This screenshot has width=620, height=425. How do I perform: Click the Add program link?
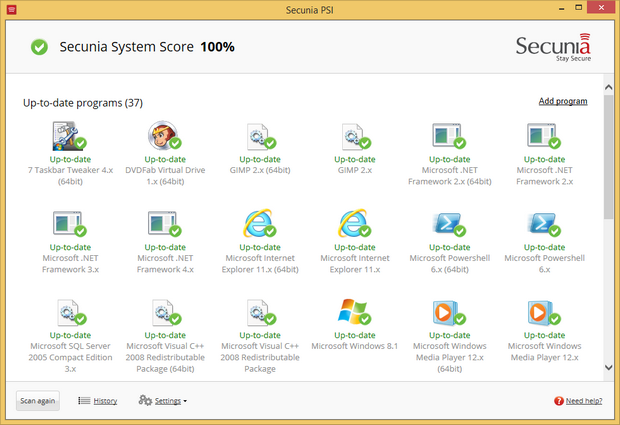[563, 101]
